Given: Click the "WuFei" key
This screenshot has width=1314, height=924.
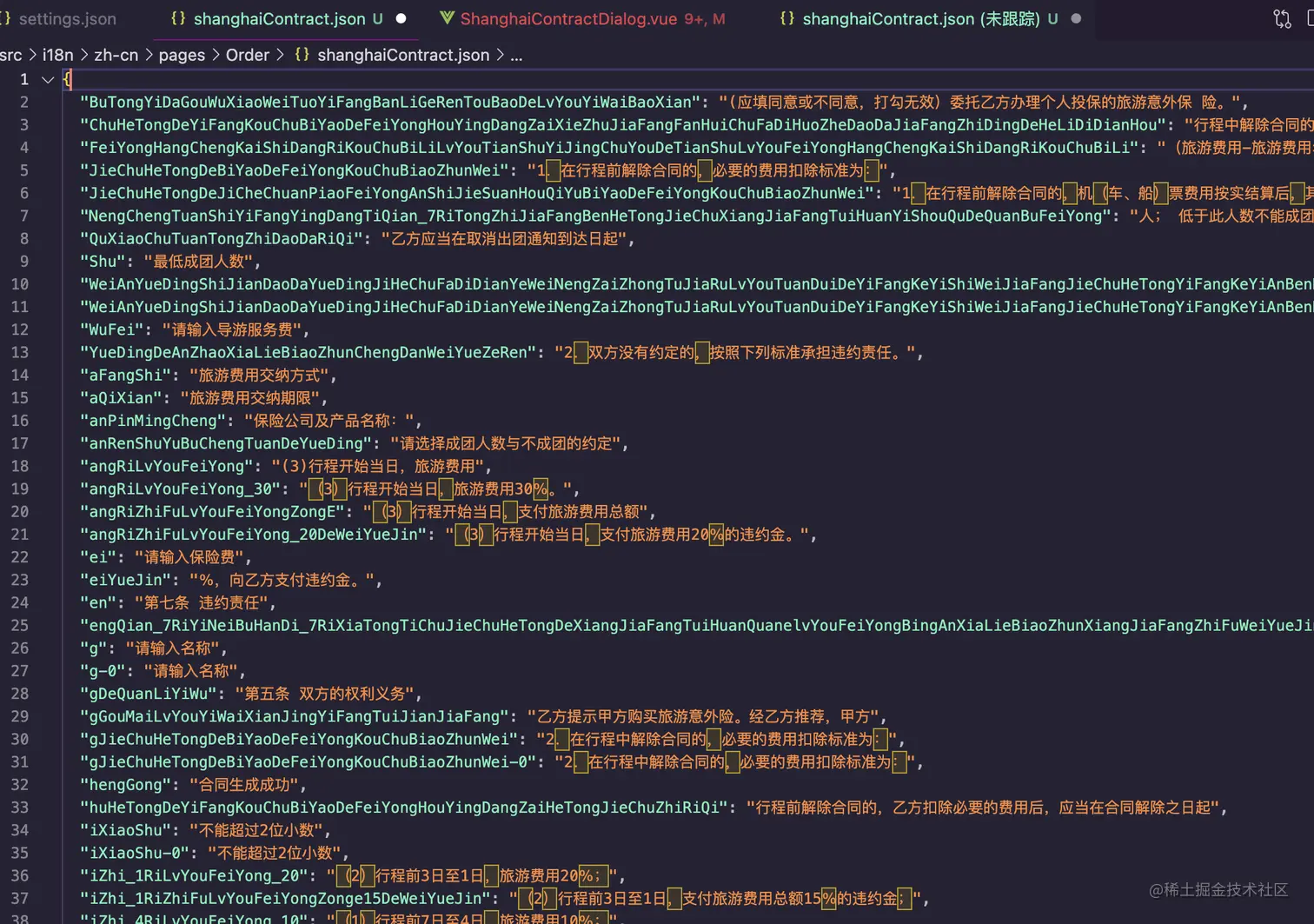Looking at the screenshot, I should (x=112, y=329).
